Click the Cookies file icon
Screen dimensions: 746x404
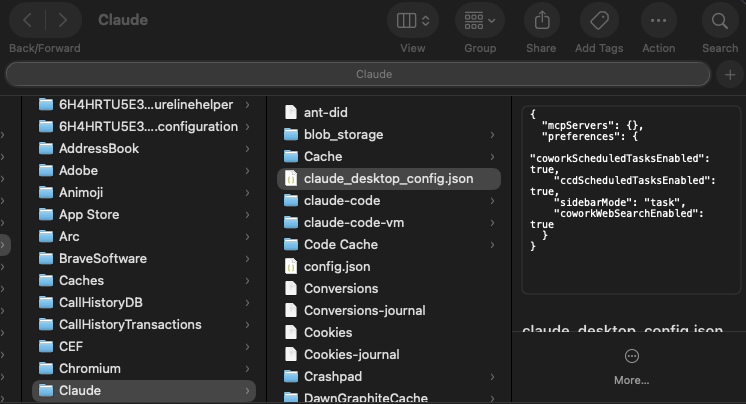[x=291, y=332]
